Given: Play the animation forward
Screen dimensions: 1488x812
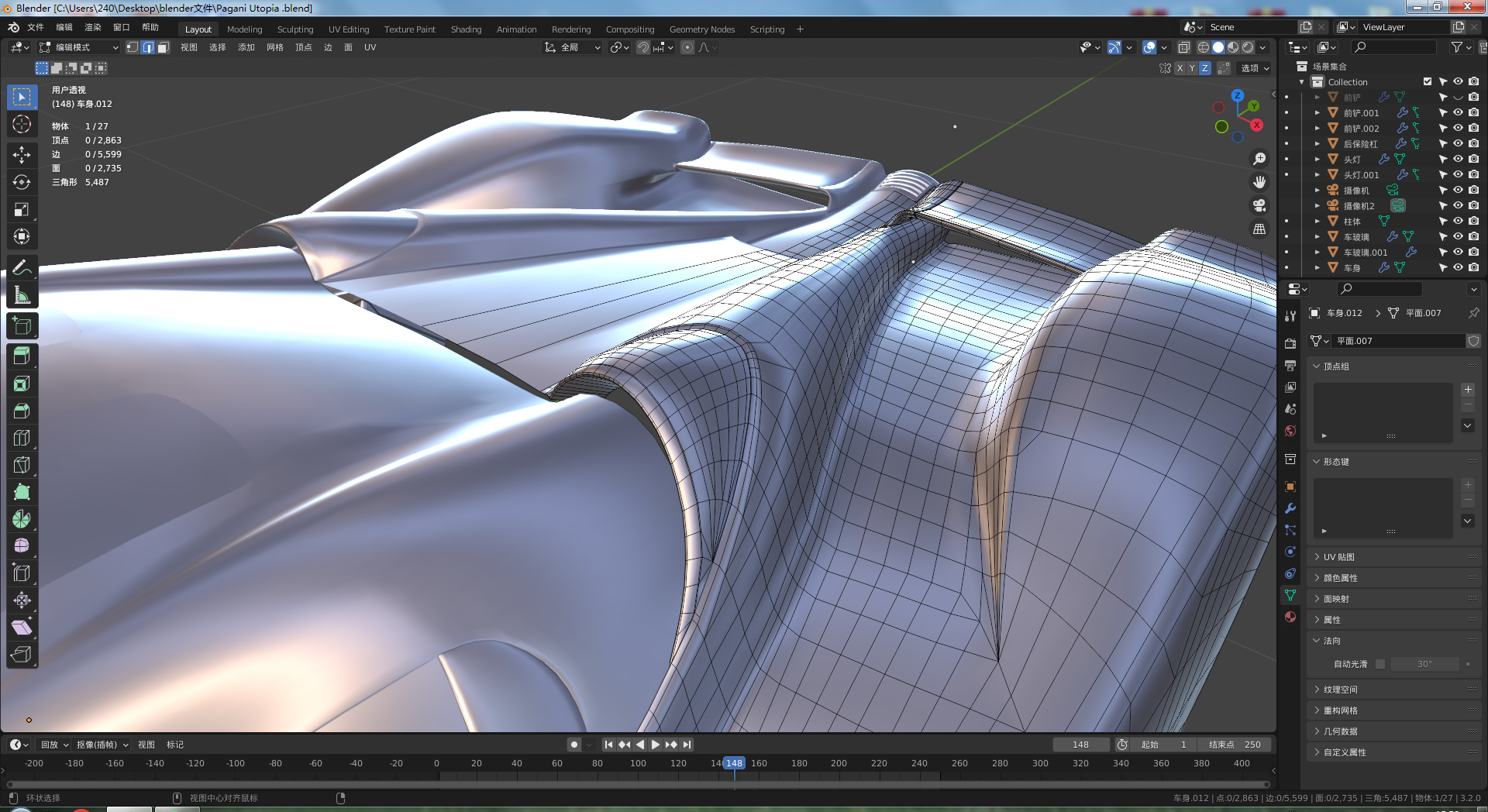Looking at the screenshot, I should pyautogui.click(x=656, y=745).
